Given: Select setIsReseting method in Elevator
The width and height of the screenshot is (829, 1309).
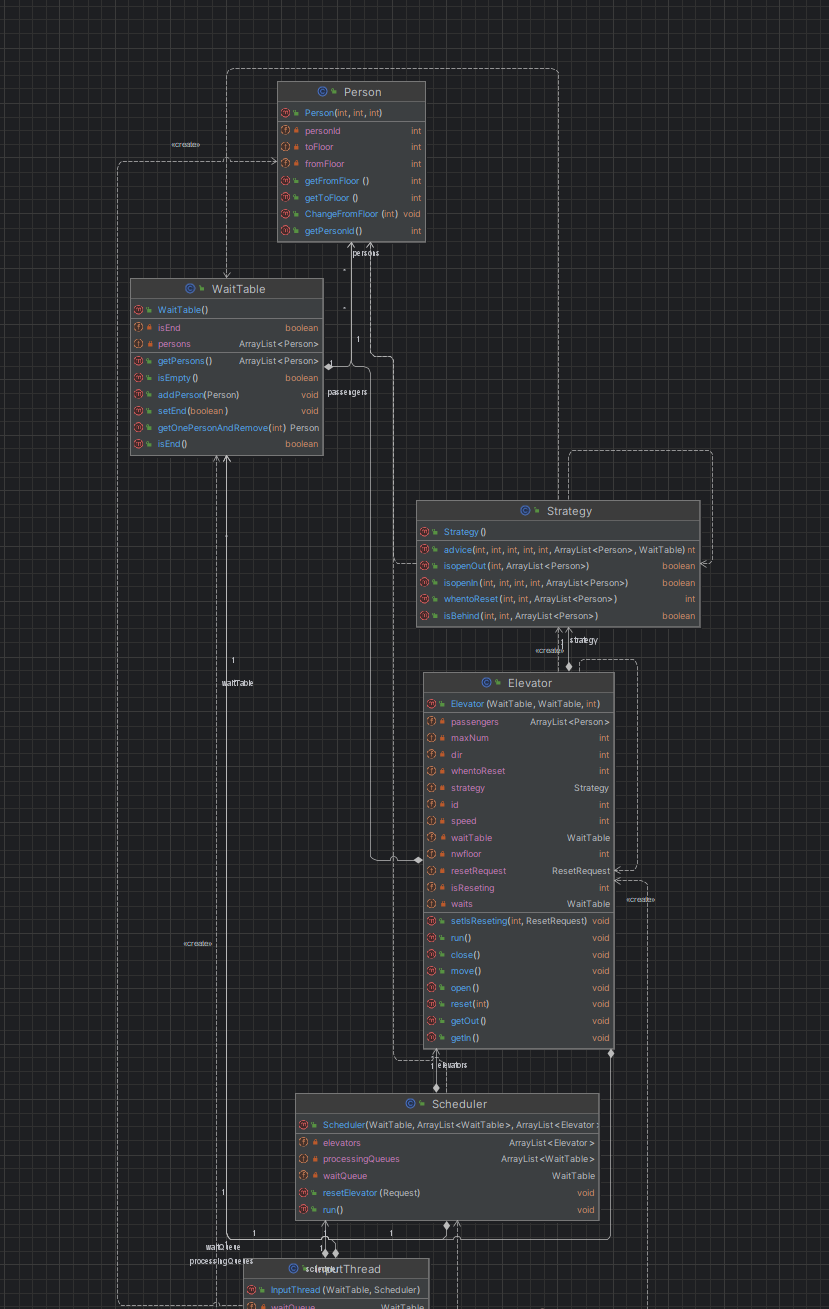Looking at the screenshot, I should 519,921.
